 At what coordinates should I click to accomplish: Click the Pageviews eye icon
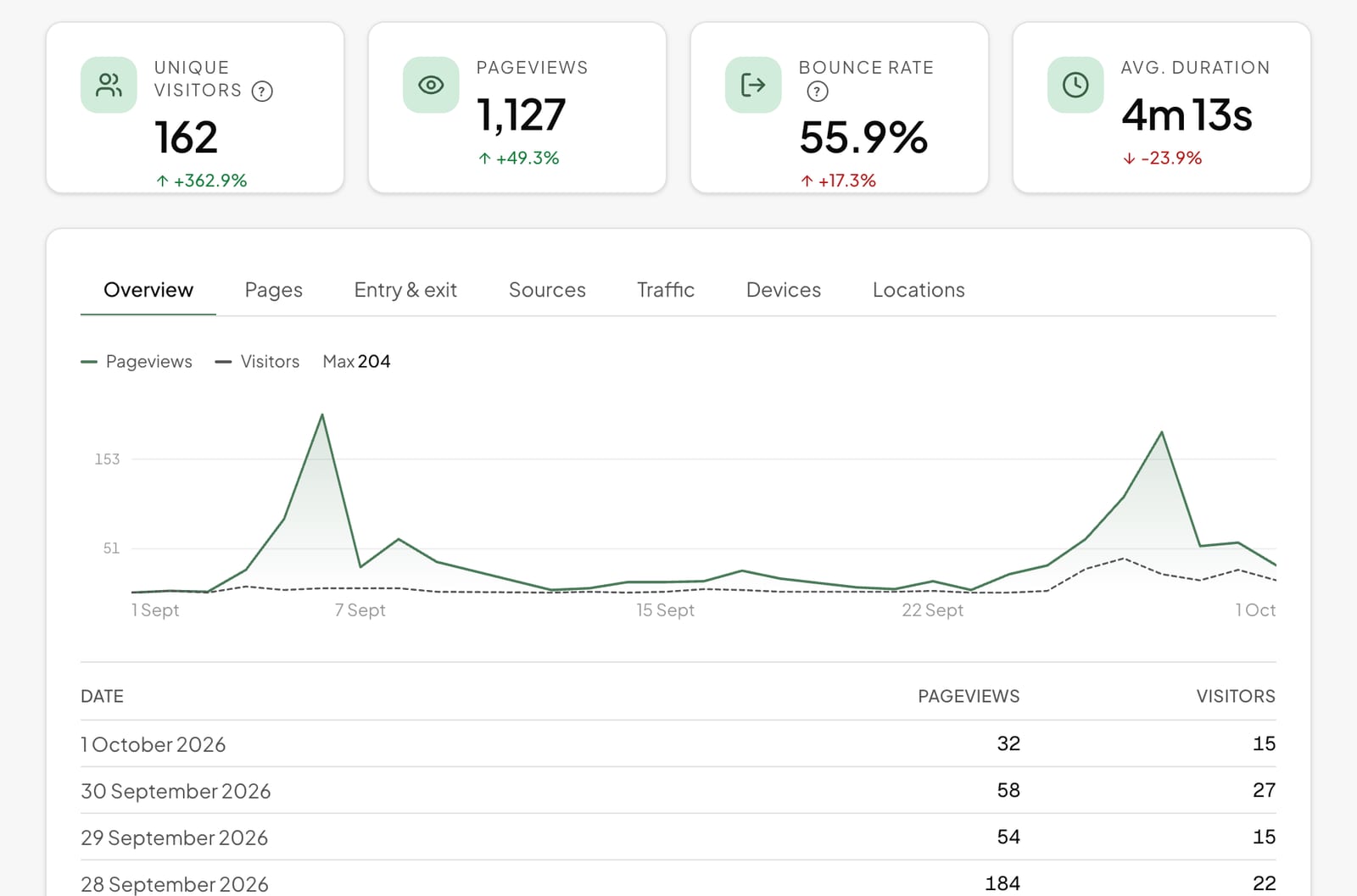431,85
